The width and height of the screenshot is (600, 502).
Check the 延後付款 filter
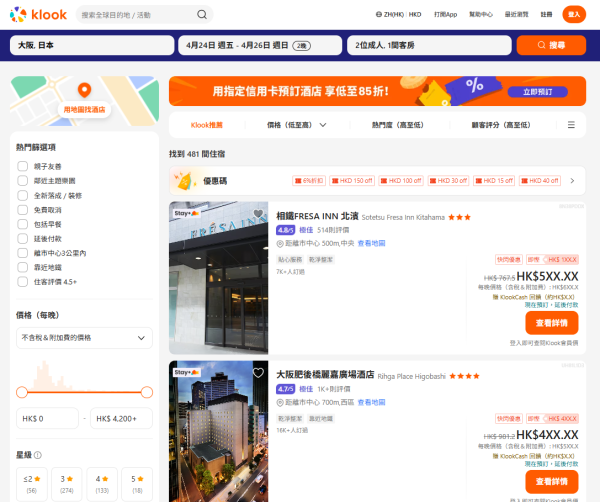(23, 238)
